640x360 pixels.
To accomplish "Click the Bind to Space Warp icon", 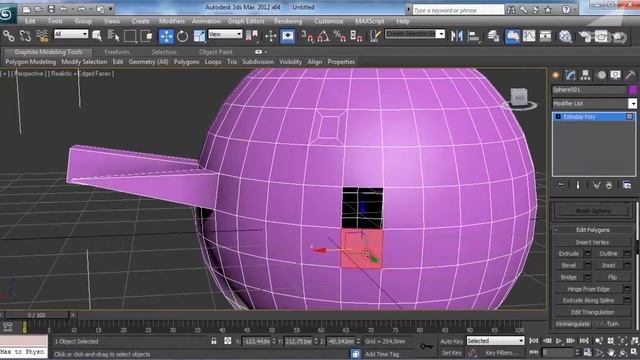I will pos(42,36).
